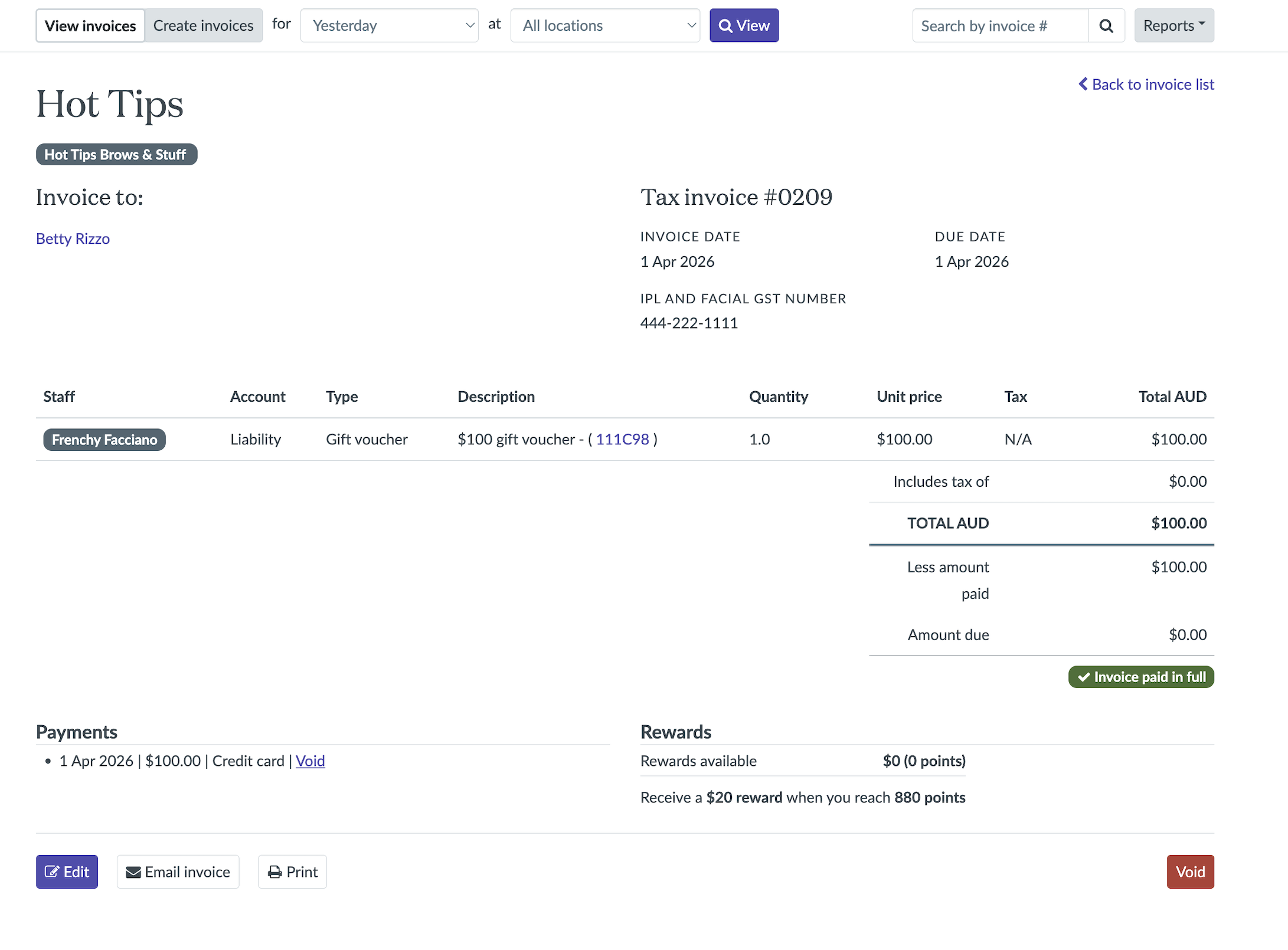1288x950 pixels.
Task: Open the All locations dropdown
Action: (x=605, y=26)
